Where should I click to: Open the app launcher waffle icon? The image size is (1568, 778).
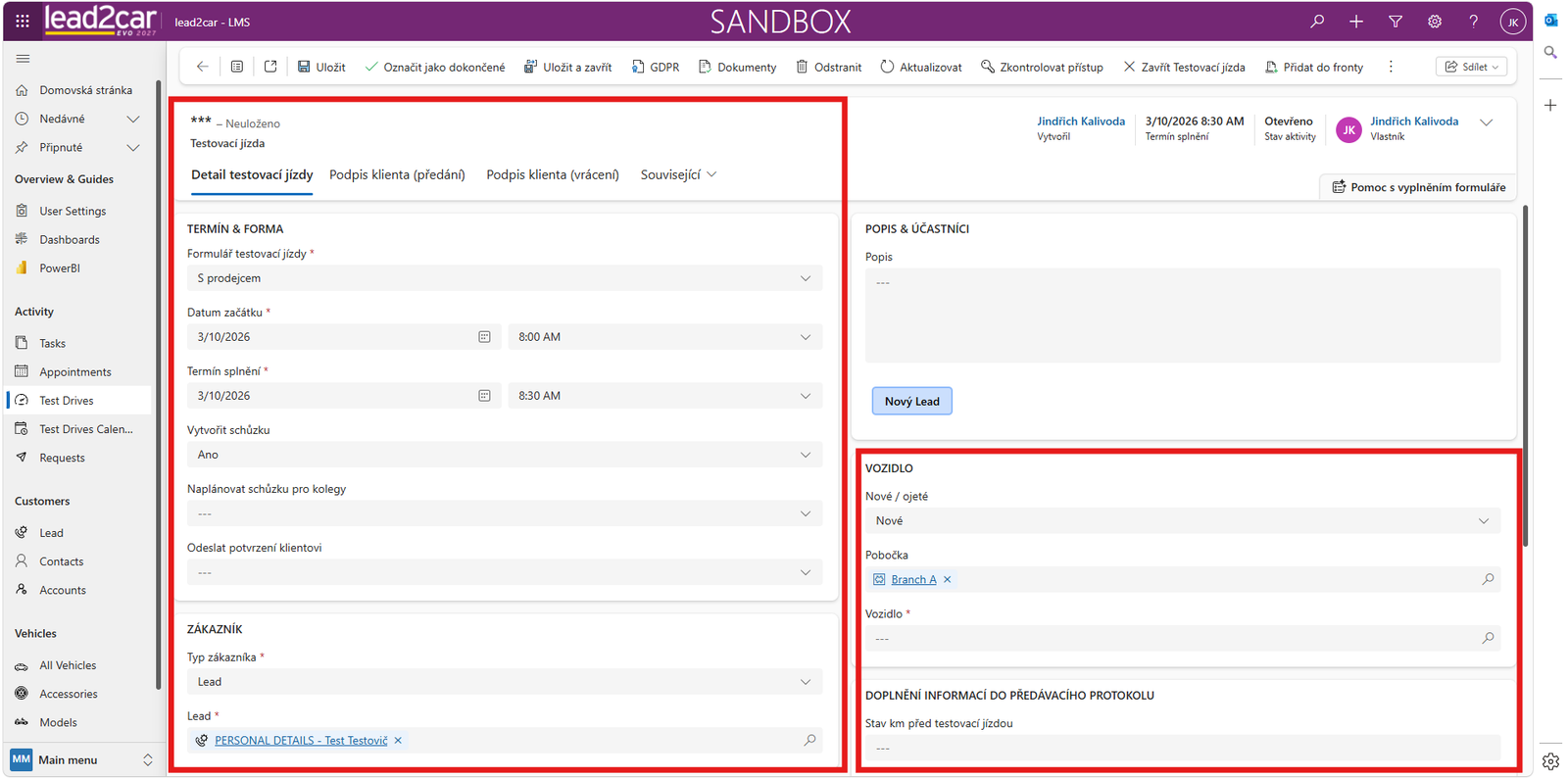pos(23,21)
